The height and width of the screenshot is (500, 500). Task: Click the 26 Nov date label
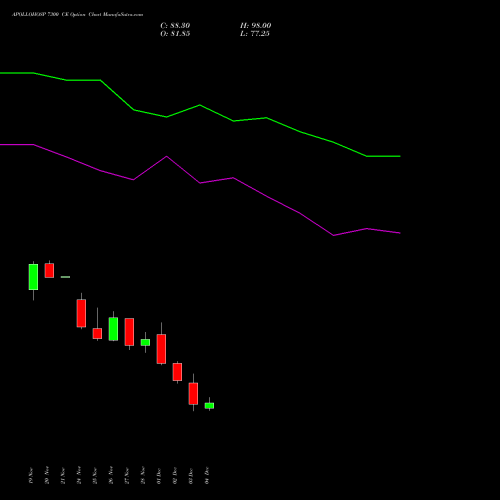(111, 476)
